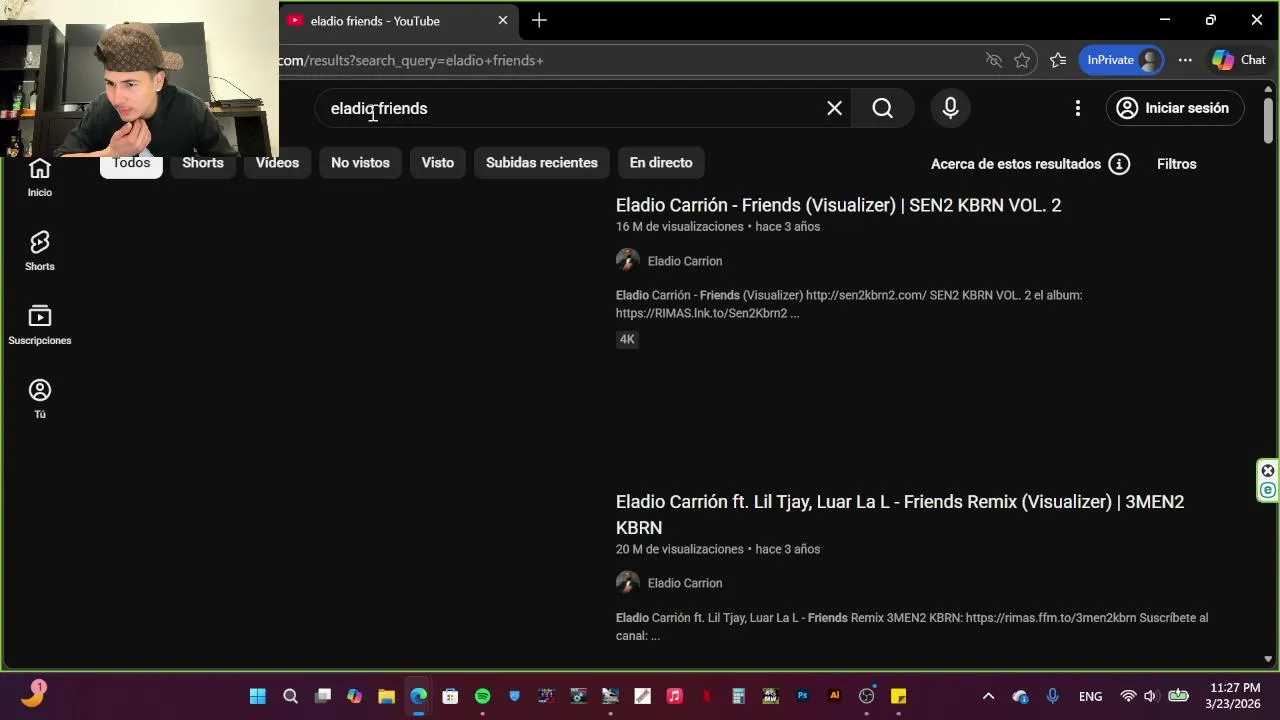Viewport: 1280px width, 720px height.
Task: Open volume control from the system tray
Action: pos(1150,696)
